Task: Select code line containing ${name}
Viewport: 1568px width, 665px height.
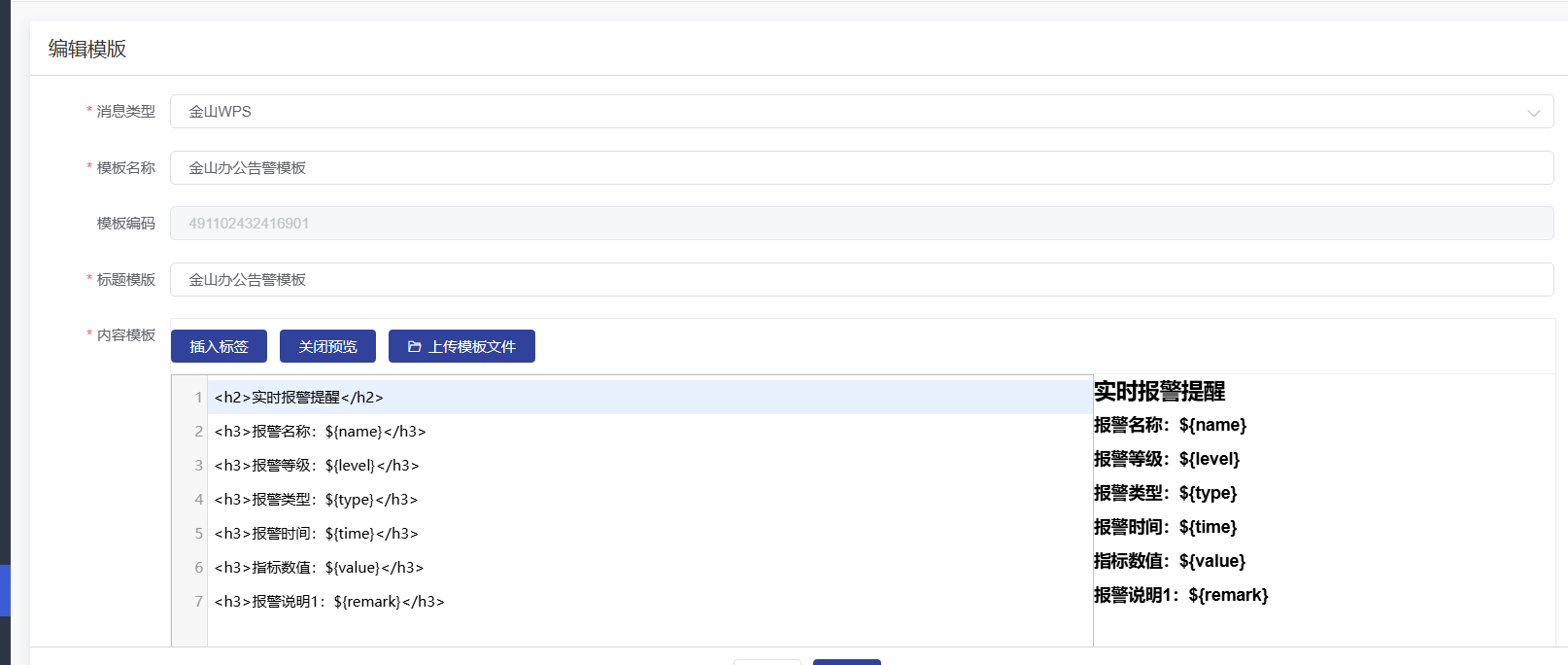Action: tap(321, 432)
